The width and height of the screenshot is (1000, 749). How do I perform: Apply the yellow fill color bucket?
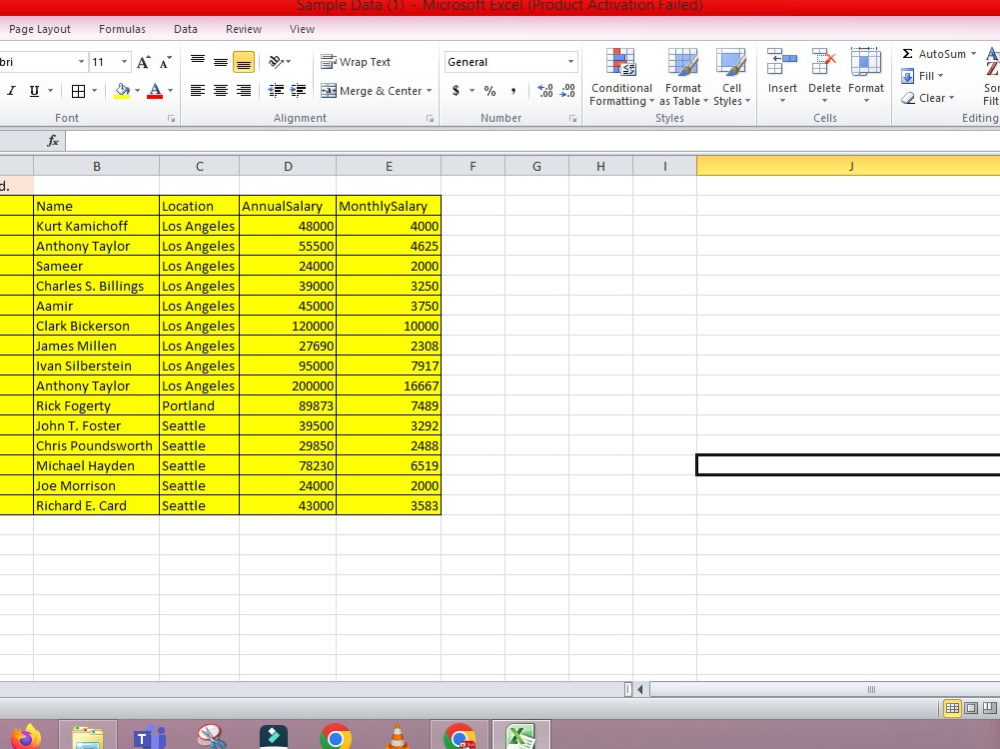point(122,91)
